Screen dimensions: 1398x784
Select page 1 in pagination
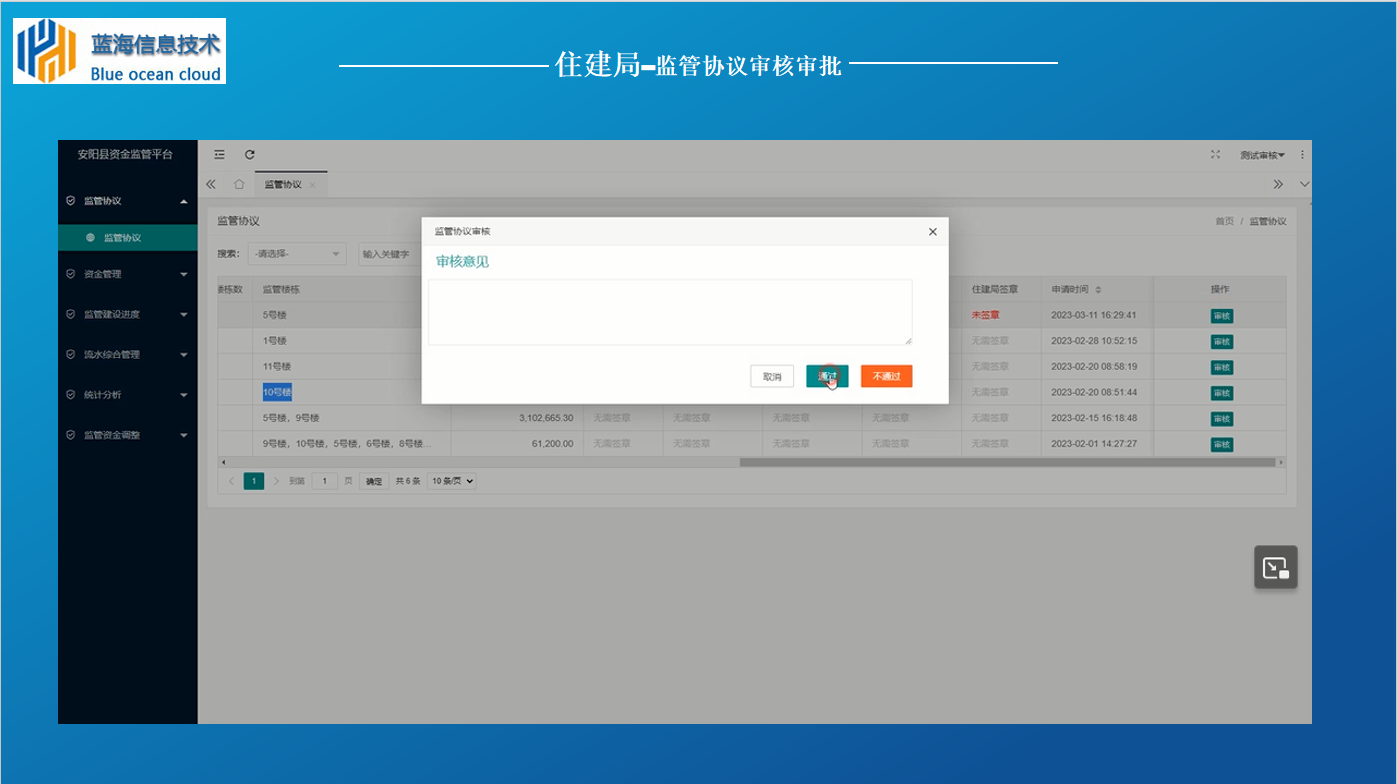coord(254,481)
